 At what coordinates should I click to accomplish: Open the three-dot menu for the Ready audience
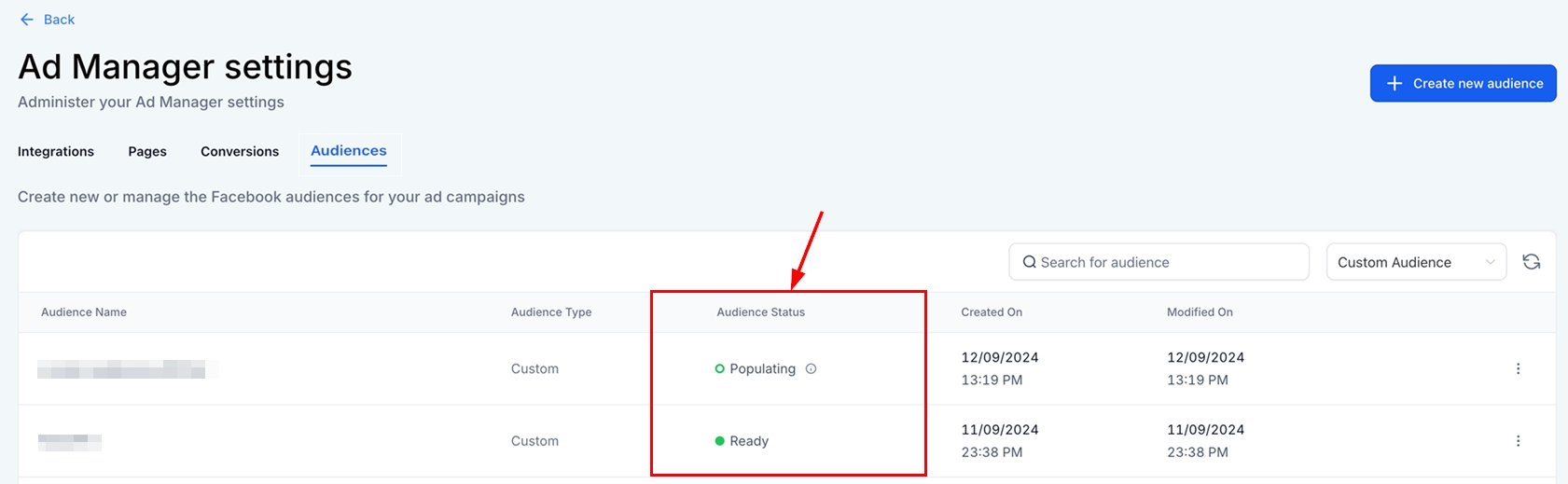pyautogui.click(x=1518, y=441)
